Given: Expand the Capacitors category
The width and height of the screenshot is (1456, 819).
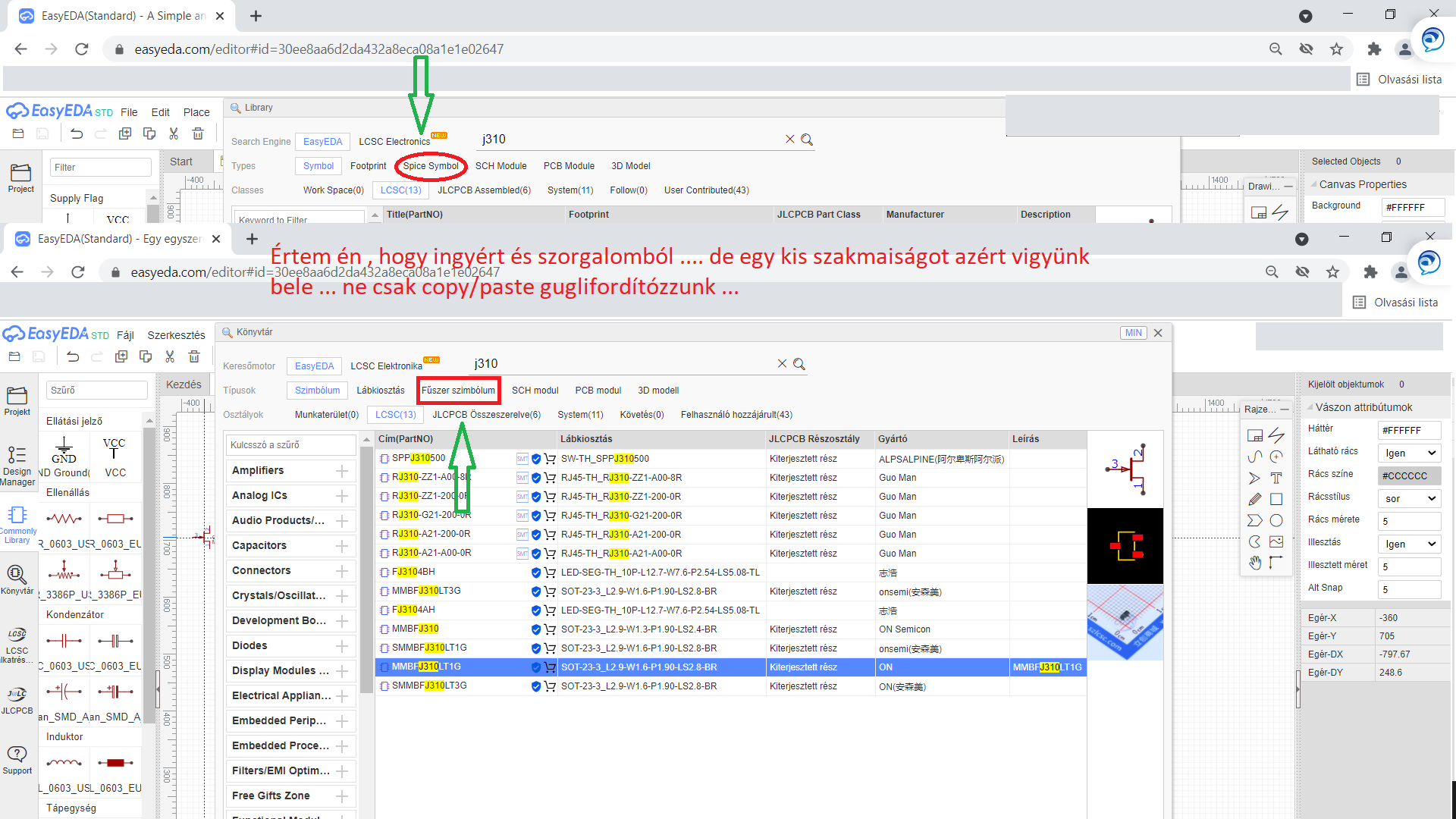Looking at the screenshot, I should [x=342, y=546].
